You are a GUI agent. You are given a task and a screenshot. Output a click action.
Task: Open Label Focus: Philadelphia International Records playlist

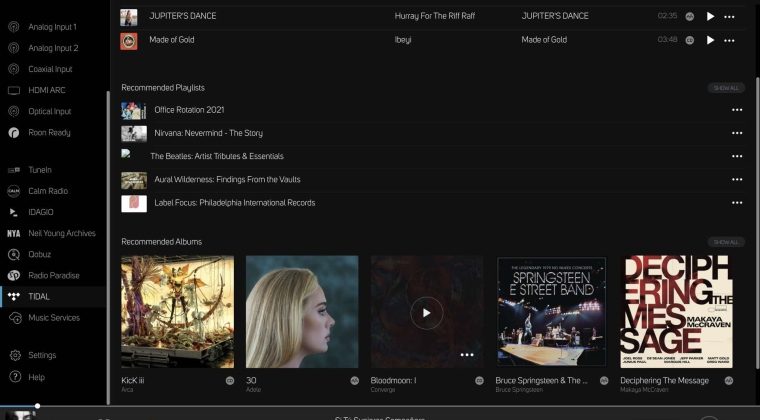pyautogui.click(x=234, y=203)
